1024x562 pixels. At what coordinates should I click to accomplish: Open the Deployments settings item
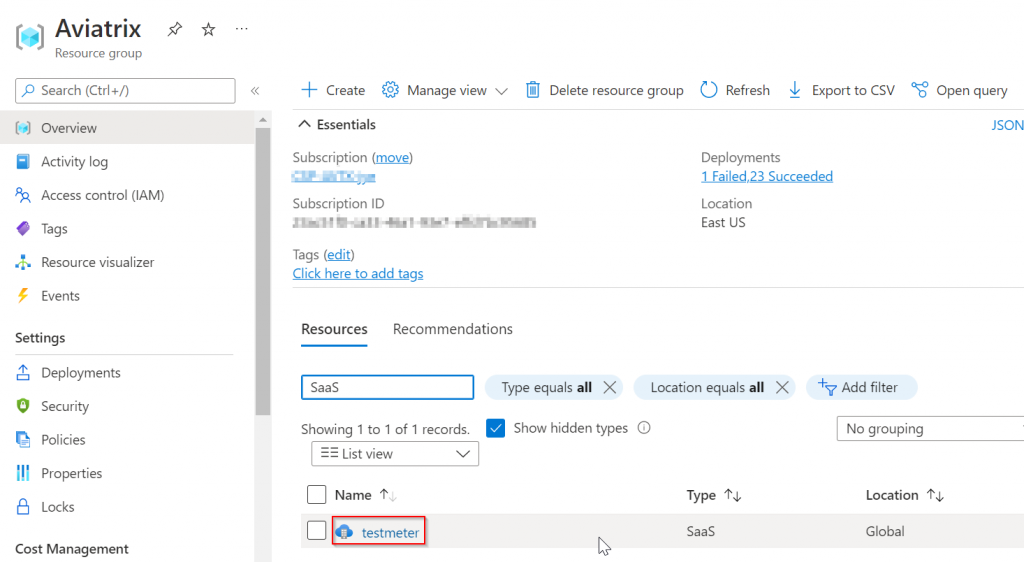(81, 373)
